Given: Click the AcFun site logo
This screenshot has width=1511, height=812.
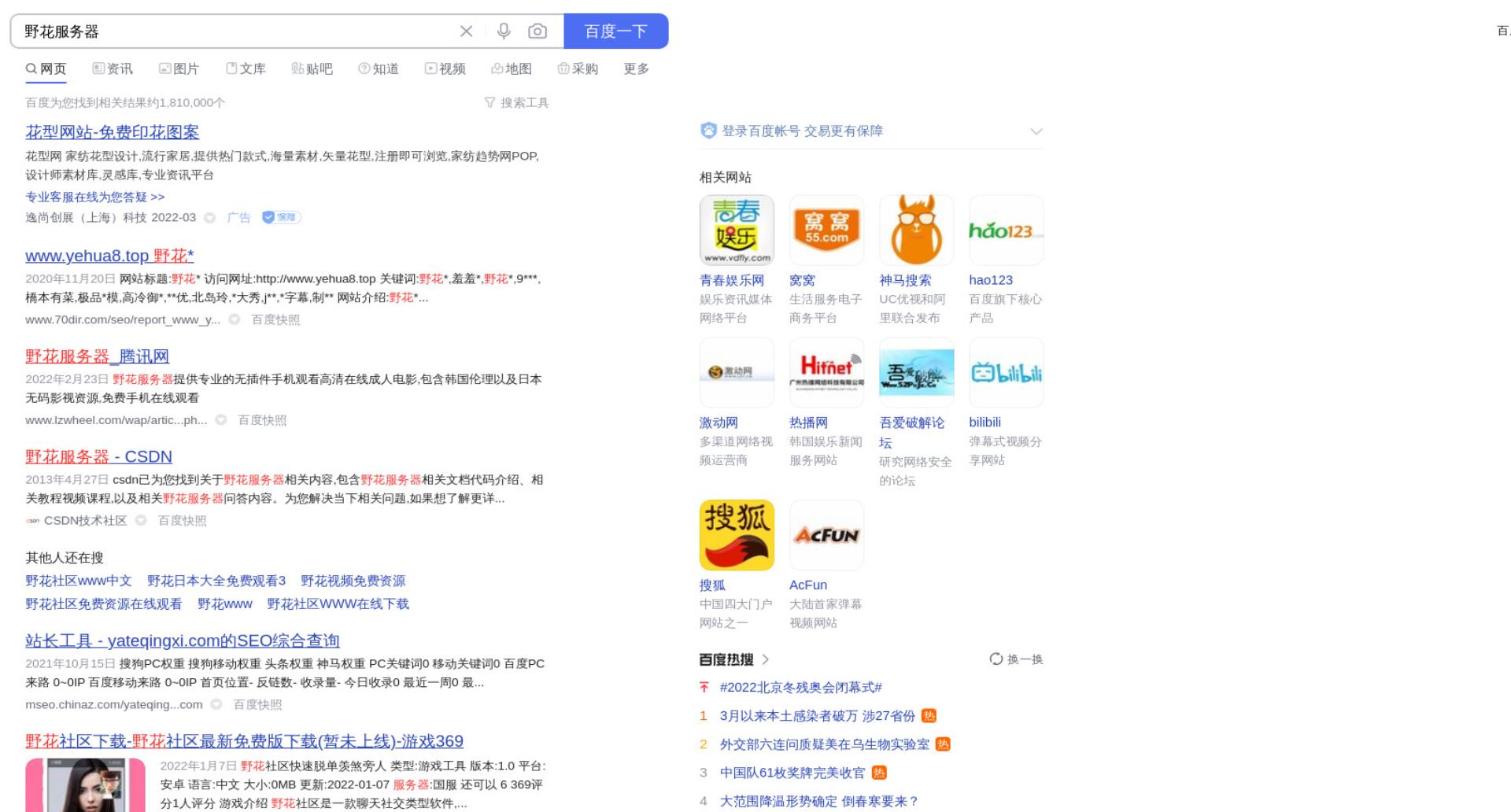Looking at the screenshot, I should (826, 535).
